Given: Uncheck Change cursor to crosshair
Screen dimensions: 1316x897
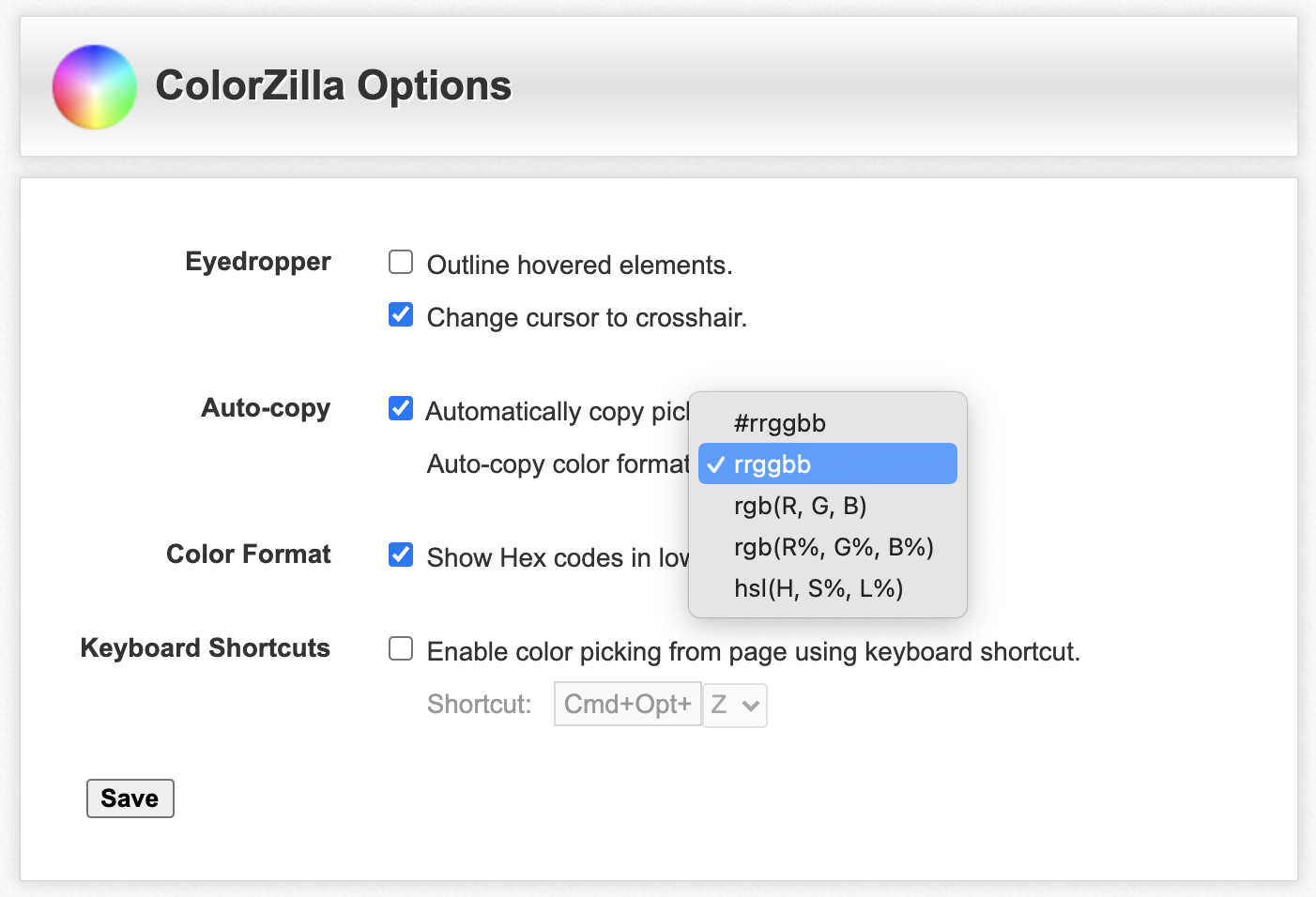Looking at the screenshot, I should (401, 314).
